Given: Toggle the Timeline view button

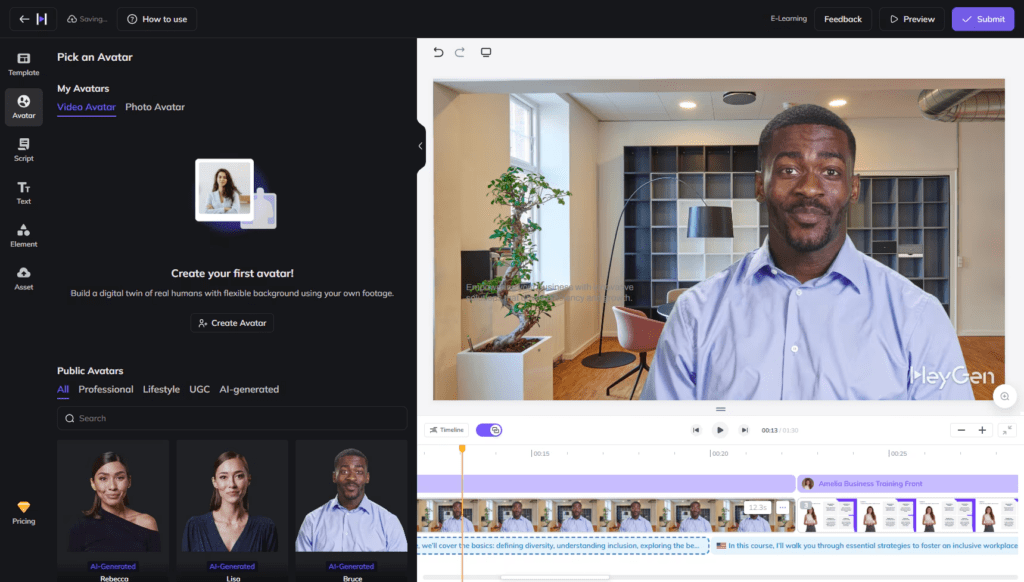Looking at the screenshot, I should (446, 430).
